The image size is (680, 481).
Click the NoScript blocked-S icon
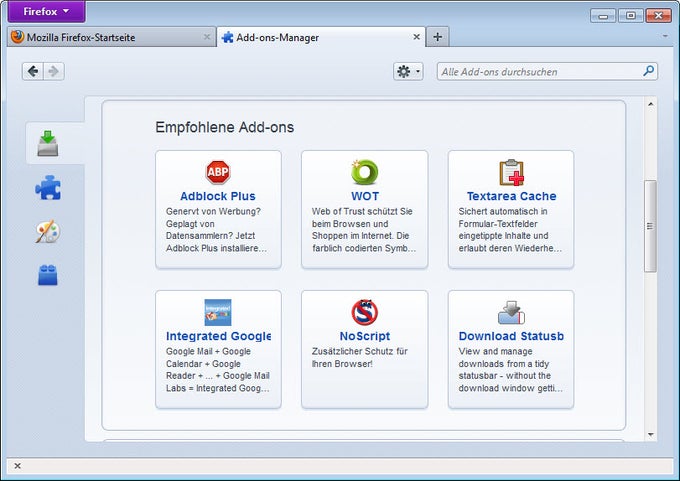[365, 312]
